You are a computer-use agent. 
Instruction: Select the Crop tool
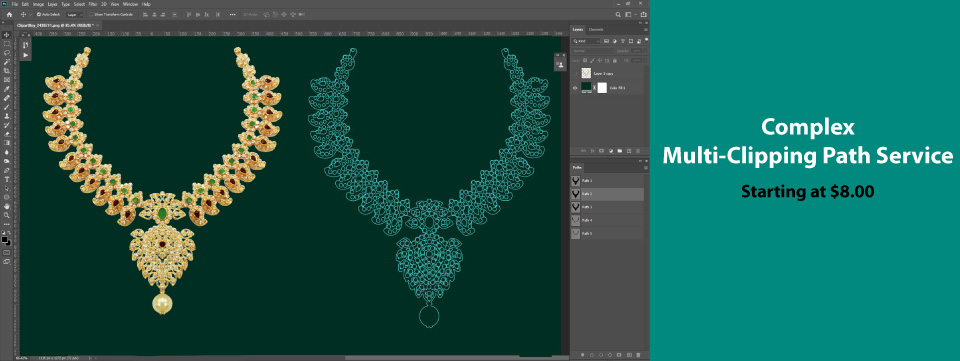[7, 71]
